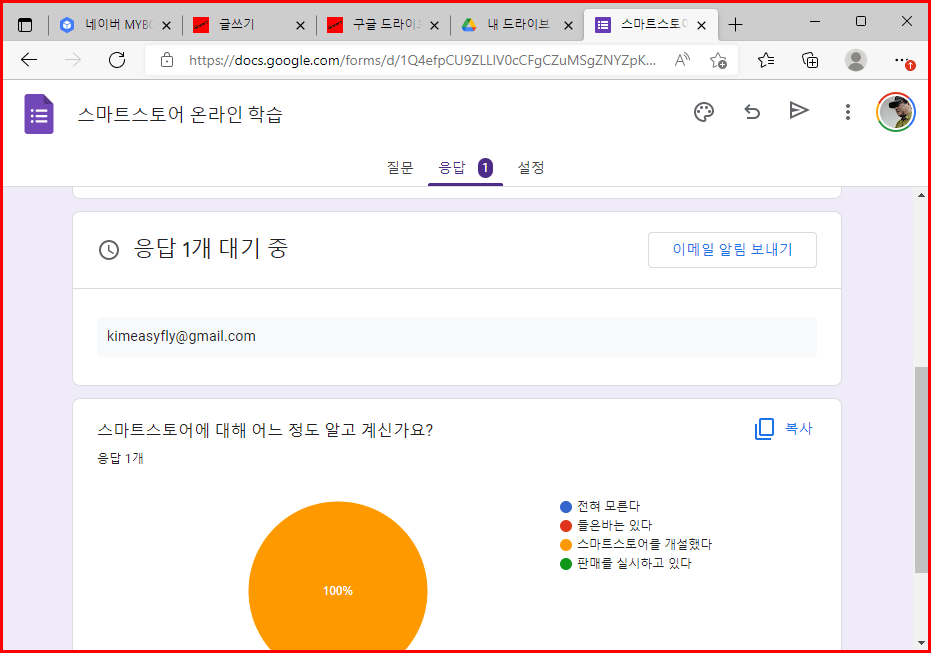Image resolution: width=931 pixels, height=653 pixels.
Task: Click the read aloud icon in address bar
Action: (x=682, y=59)
